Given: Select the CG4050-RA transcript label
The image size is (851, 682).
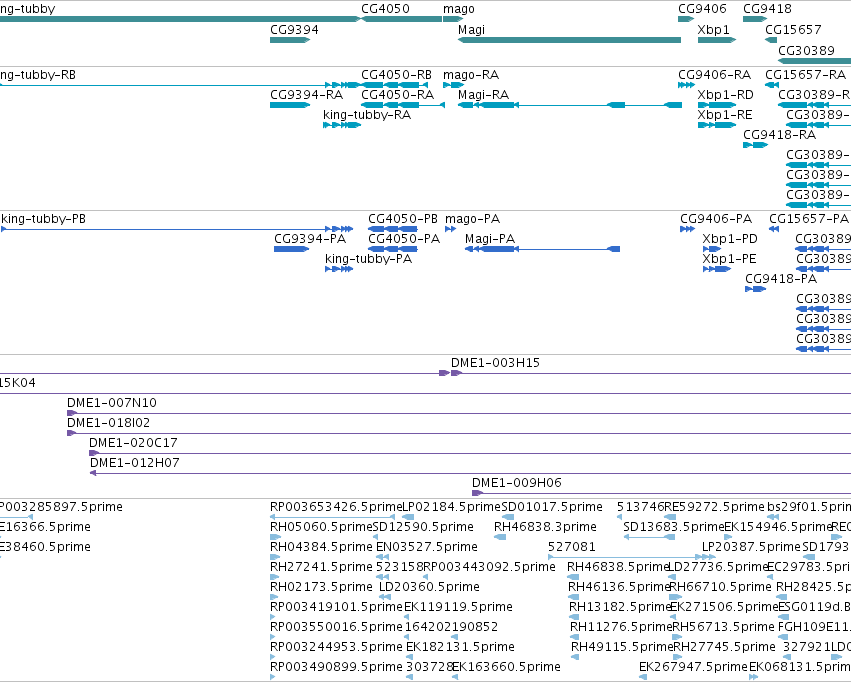Looking at the screenshot, I should click(x=398, y=95).
